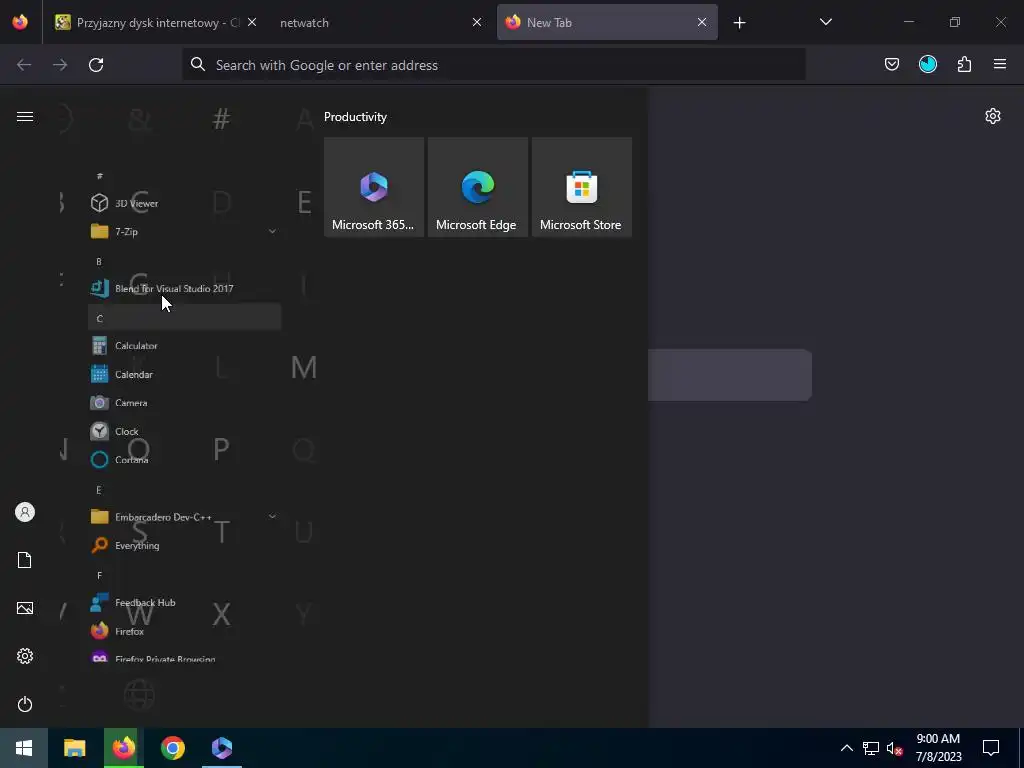Launch Blend for Visual Studio 2017
The image size is (1024, 768).
point(184,288)
